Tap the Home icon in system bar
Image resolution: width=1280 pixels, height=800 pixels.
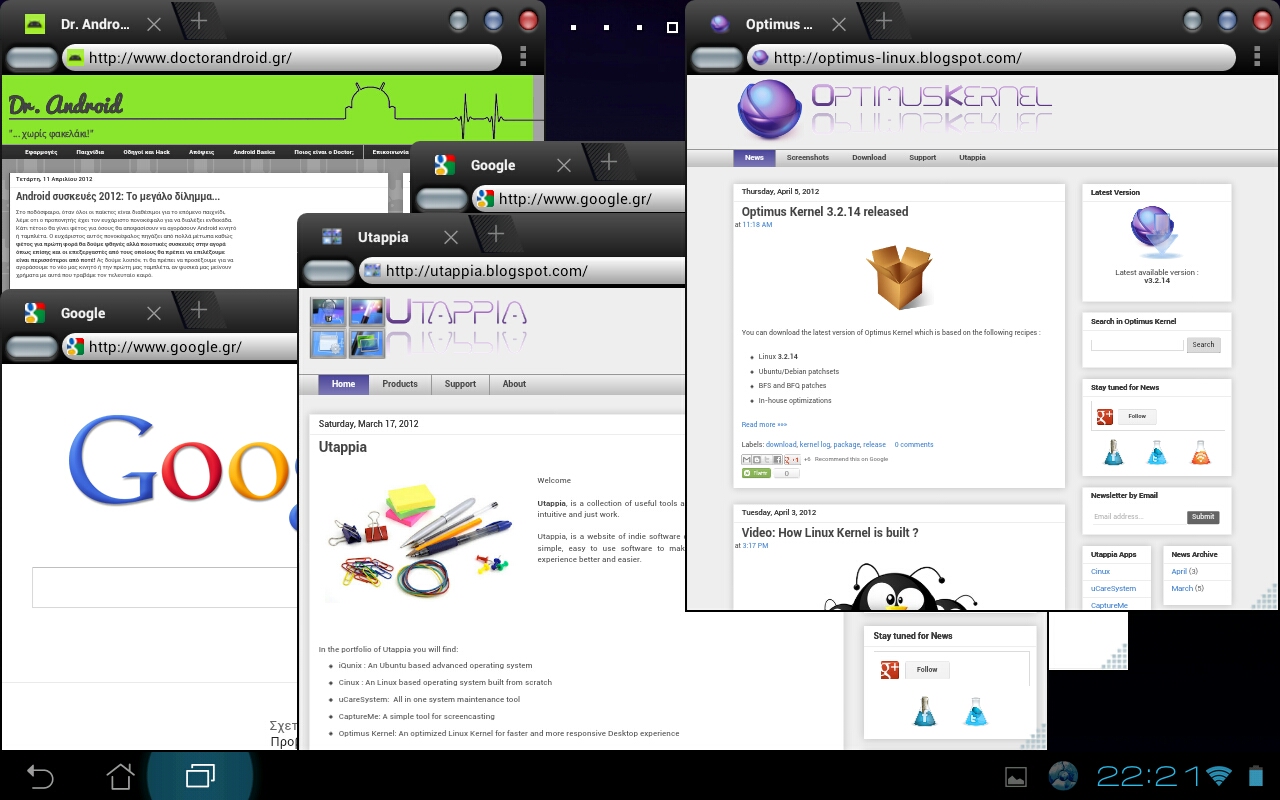click(x=120, y=775)
